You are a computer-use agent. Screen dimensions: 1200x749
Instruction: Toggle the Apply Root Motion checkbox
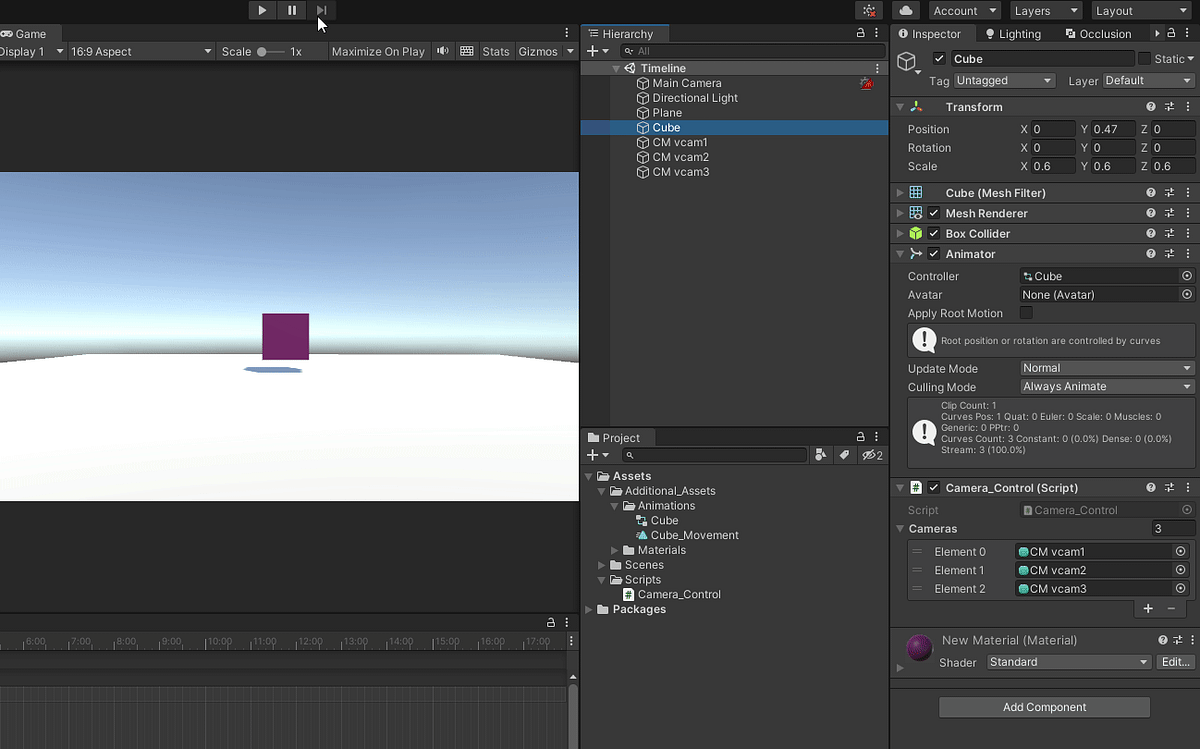pyautogui.click(x=1026, y=313)
